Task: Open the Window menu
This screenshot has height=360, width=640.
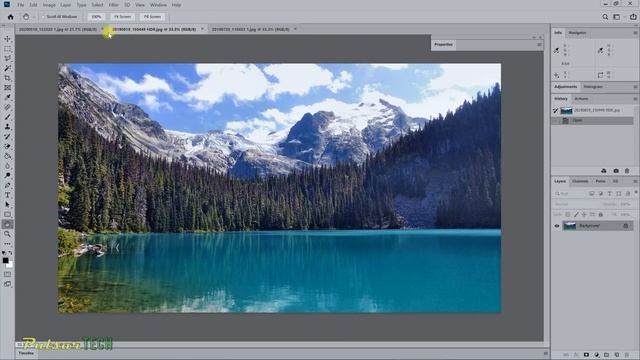Action: coord(158,5)
